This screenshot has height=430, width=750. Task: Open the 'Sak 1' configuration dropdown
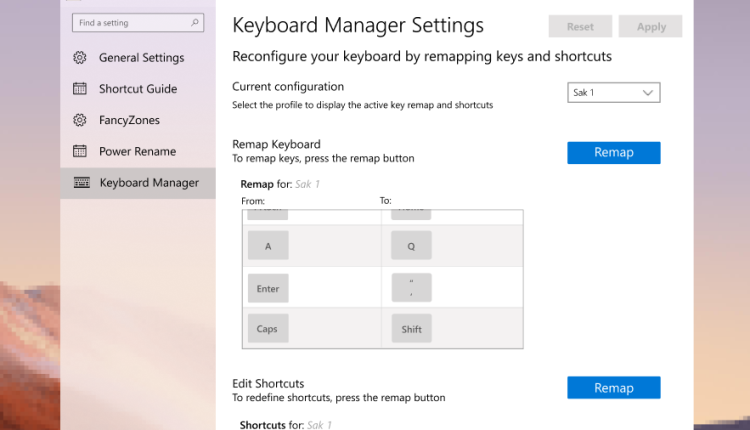(x=614, y=93)
